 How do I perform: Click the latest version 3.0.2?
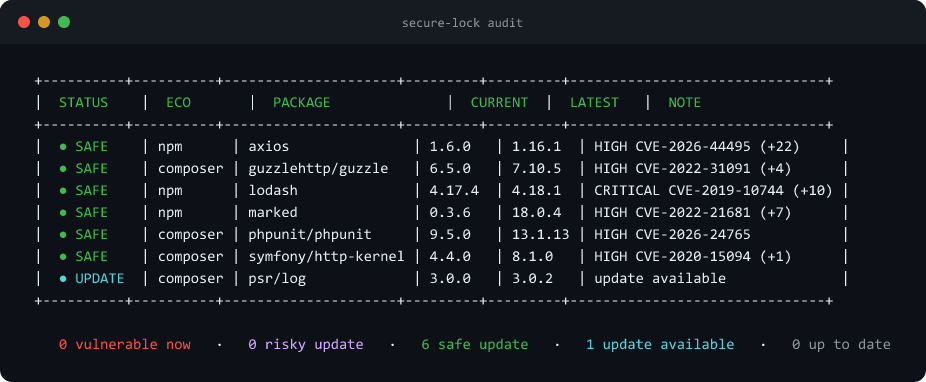tap(533, 279)
